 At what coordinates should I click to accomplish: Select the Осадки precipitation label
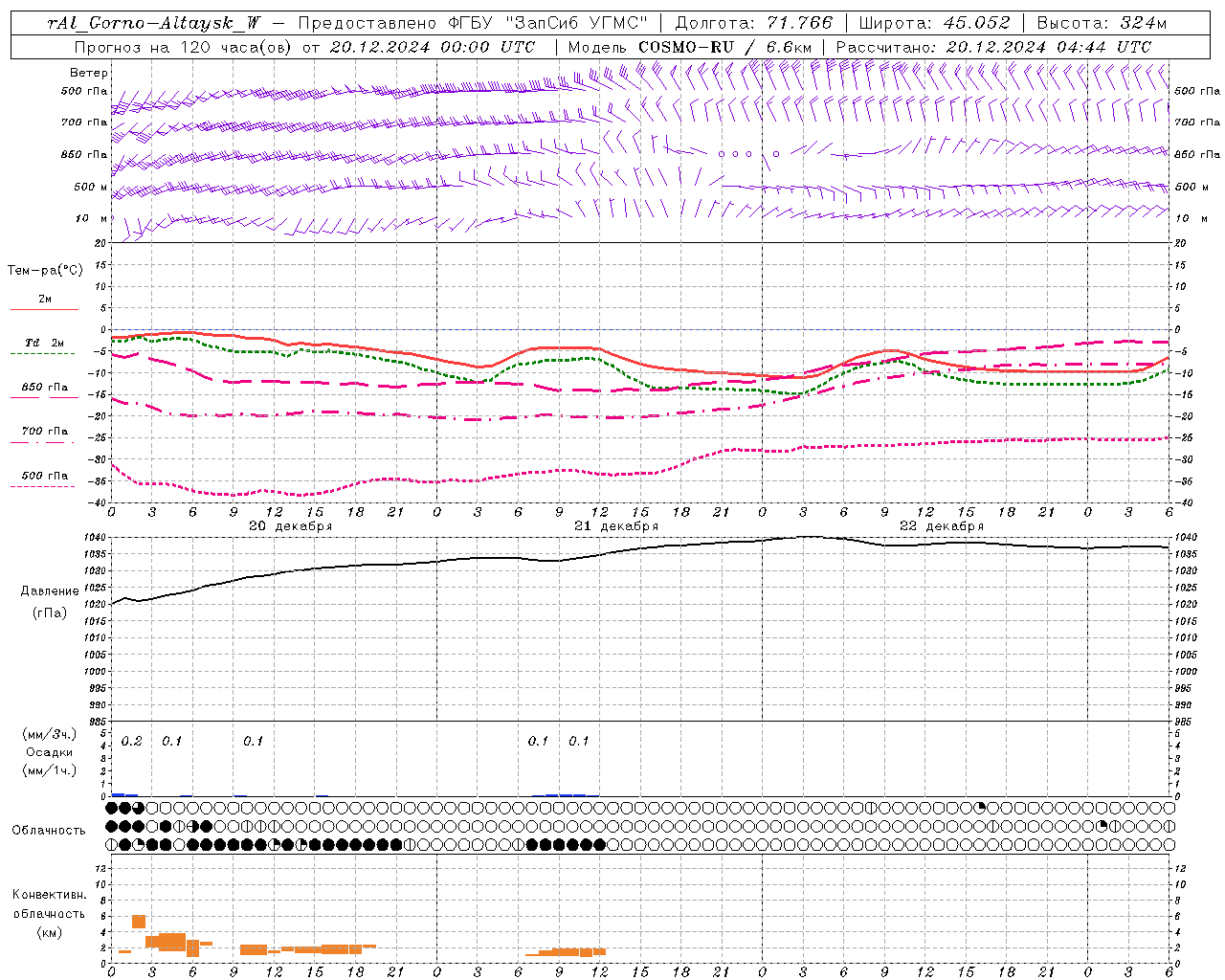(50, 753)
